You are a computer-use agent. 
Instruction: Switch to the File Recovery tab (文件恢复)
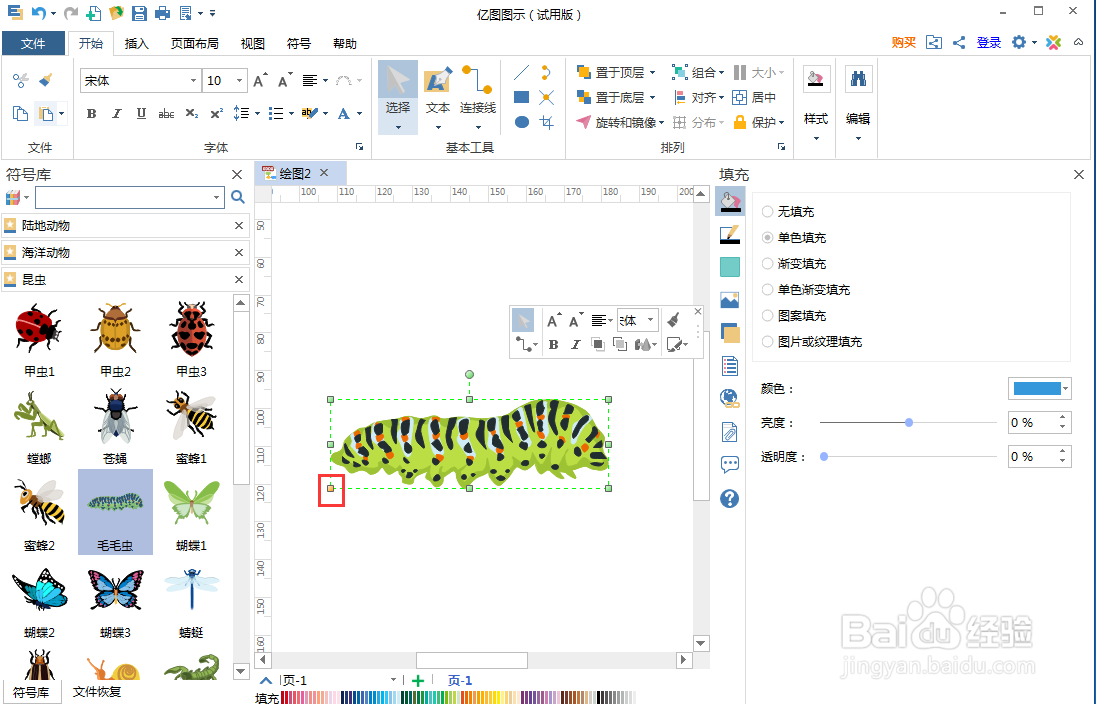click(x=97, y=691)
